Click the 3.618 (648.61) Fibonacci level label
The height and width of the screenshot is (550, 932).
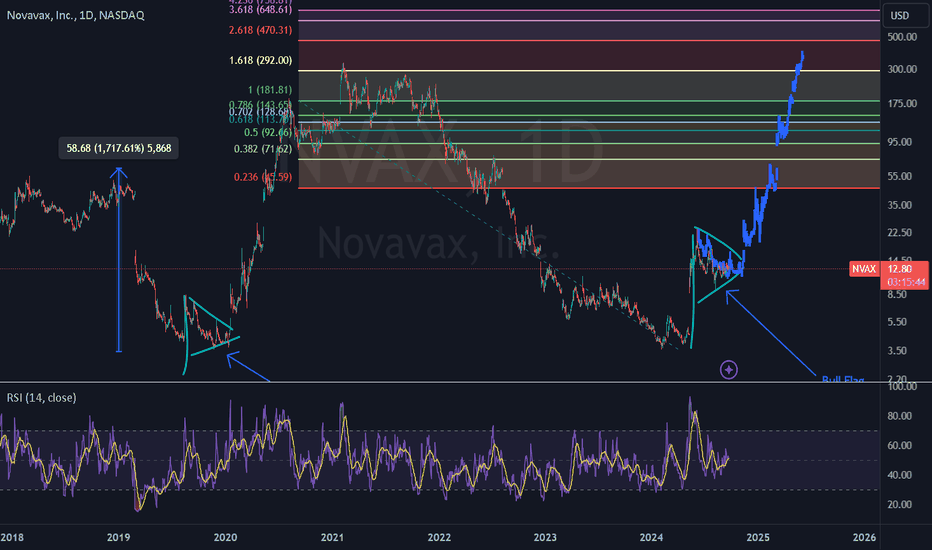coord(260,10)
